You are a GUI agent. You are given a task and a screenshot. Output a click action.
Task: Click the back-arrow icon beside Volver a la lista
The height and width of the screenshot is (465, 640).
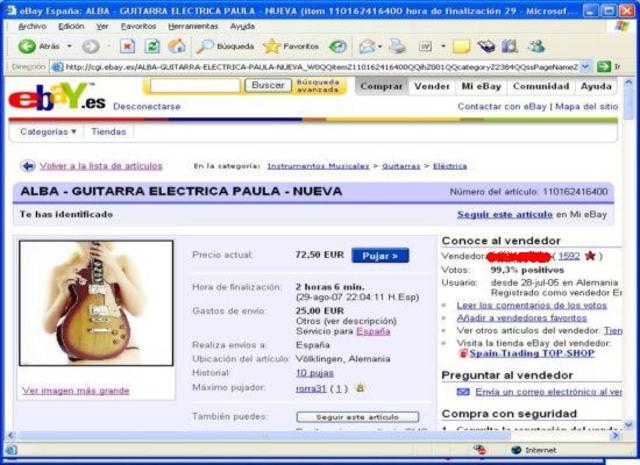(x=28, y=166)
